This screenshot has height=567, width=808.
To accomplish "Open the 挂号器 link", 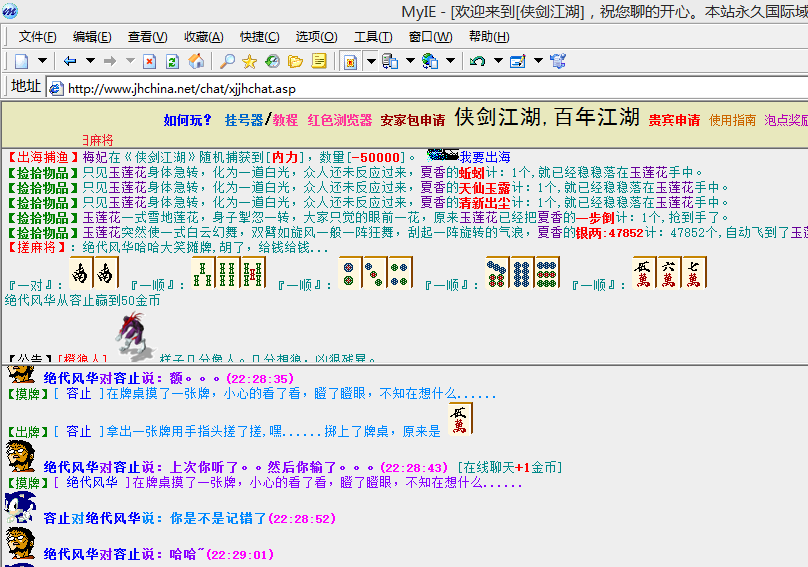I will click(x=244, y=120).
